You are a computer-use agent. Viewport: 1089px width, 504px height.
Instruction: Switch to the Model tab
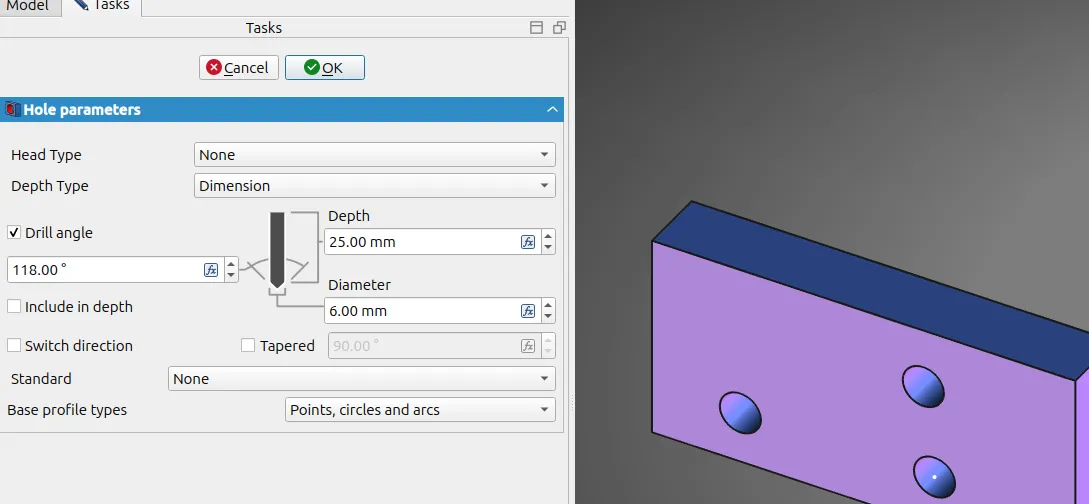point(28,6)
